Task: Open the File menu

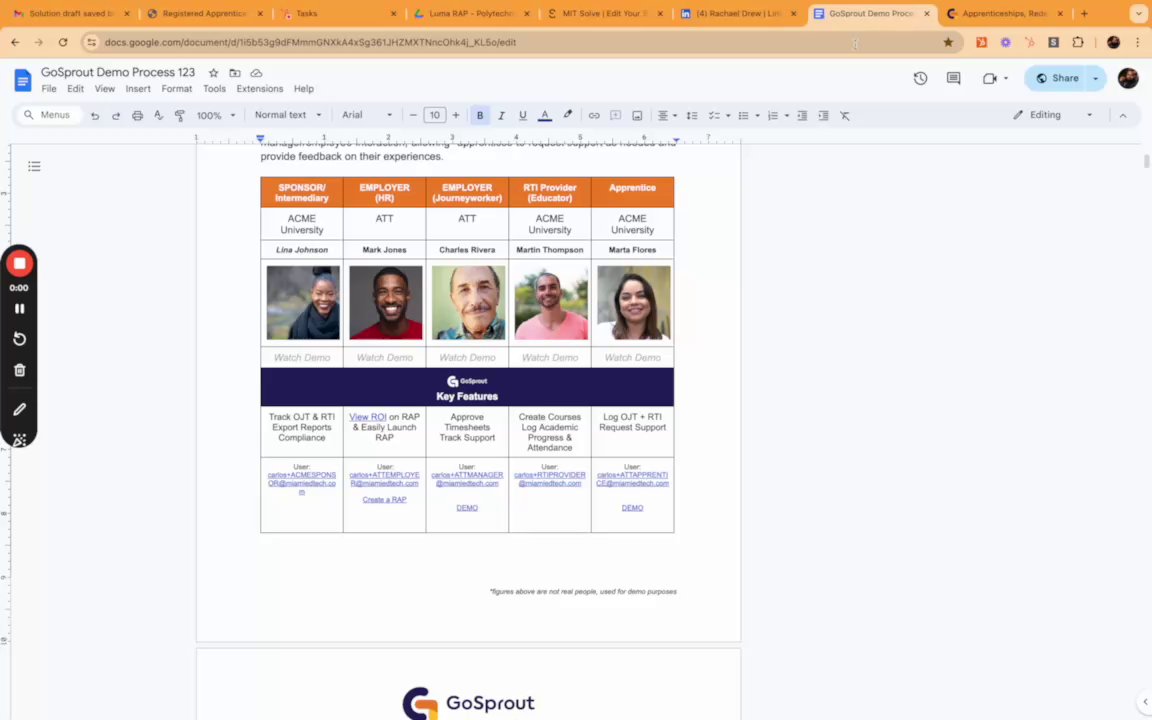Action: coord(49,89)
